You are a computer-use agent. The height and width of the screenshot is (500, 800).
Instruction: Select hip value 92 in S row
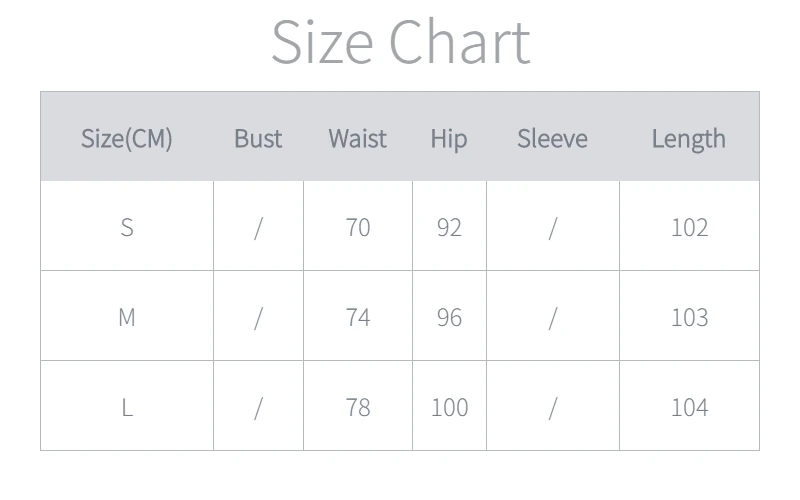click(x=449, y=227)
